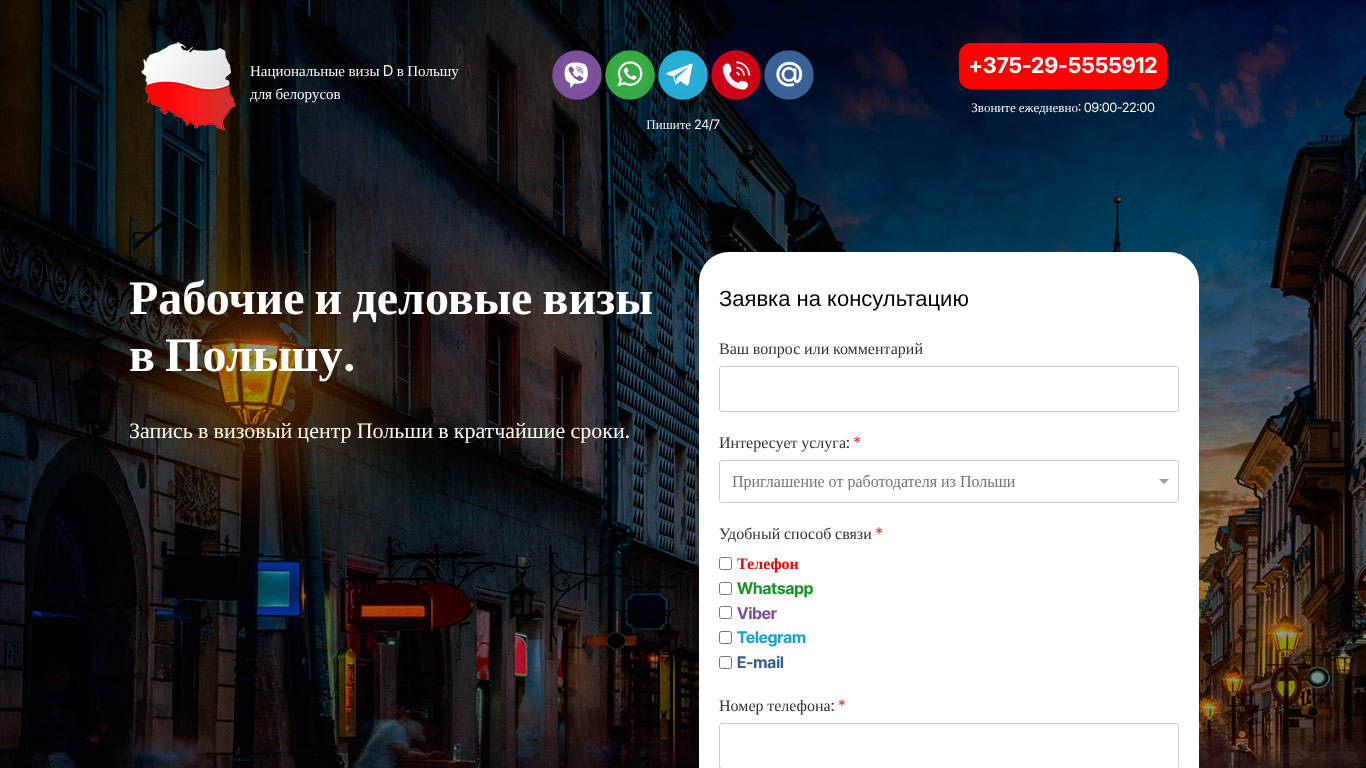Tick the E-mail checkbox
The image size is (1366, 768).
[726, 662]
